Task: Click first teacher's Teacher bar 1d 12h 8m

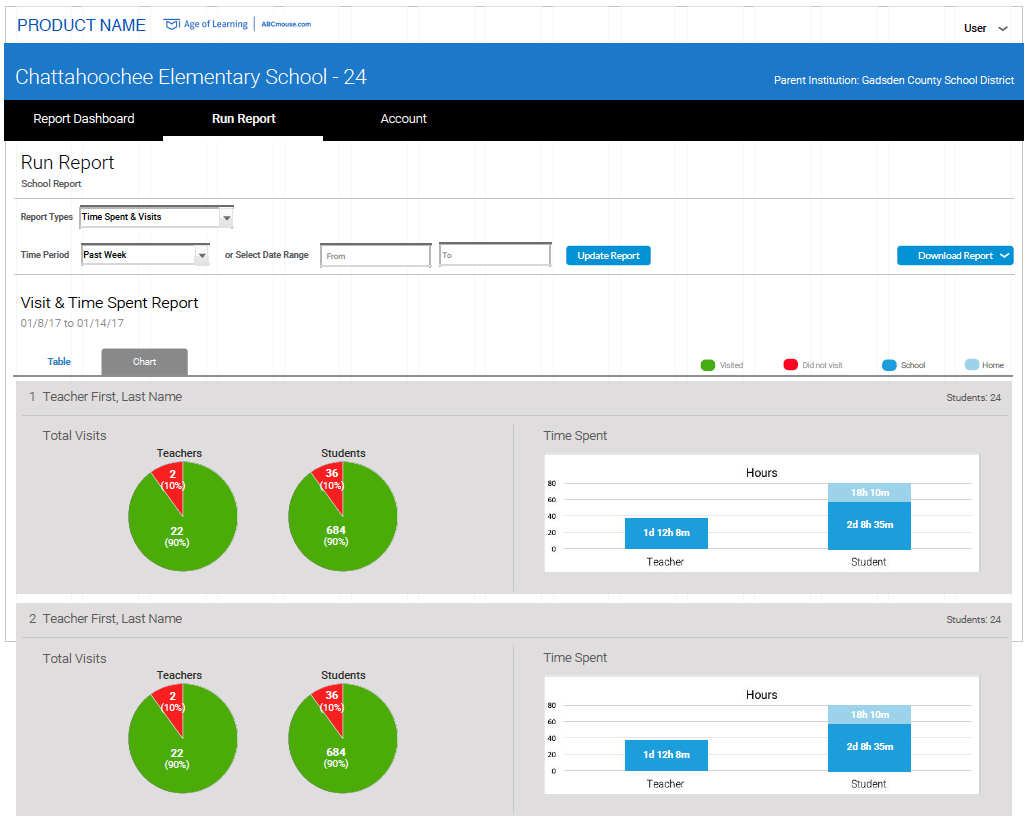Action: pos(666,533)
